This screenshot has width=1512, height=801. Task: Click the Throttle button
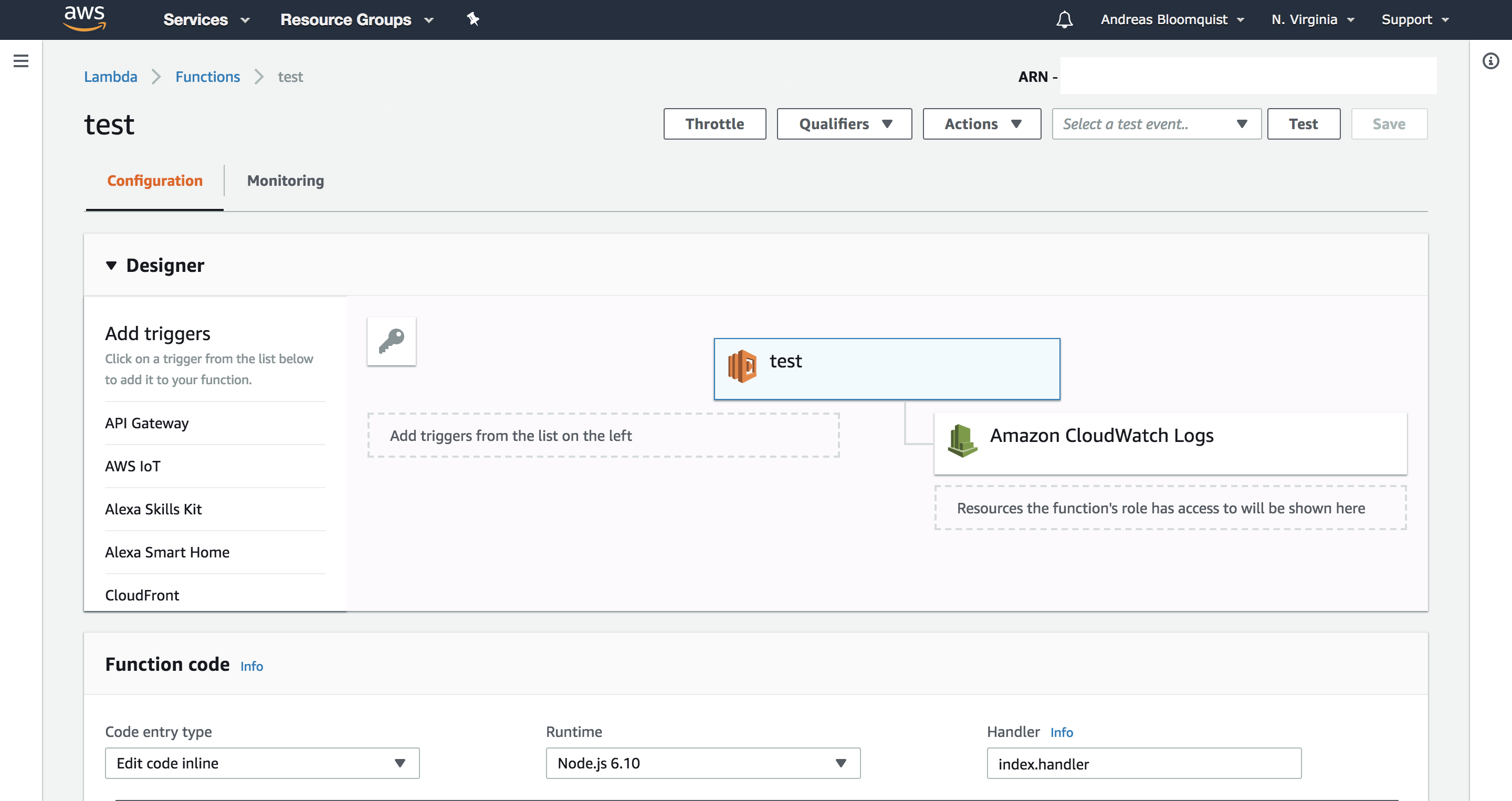(715, 124)
